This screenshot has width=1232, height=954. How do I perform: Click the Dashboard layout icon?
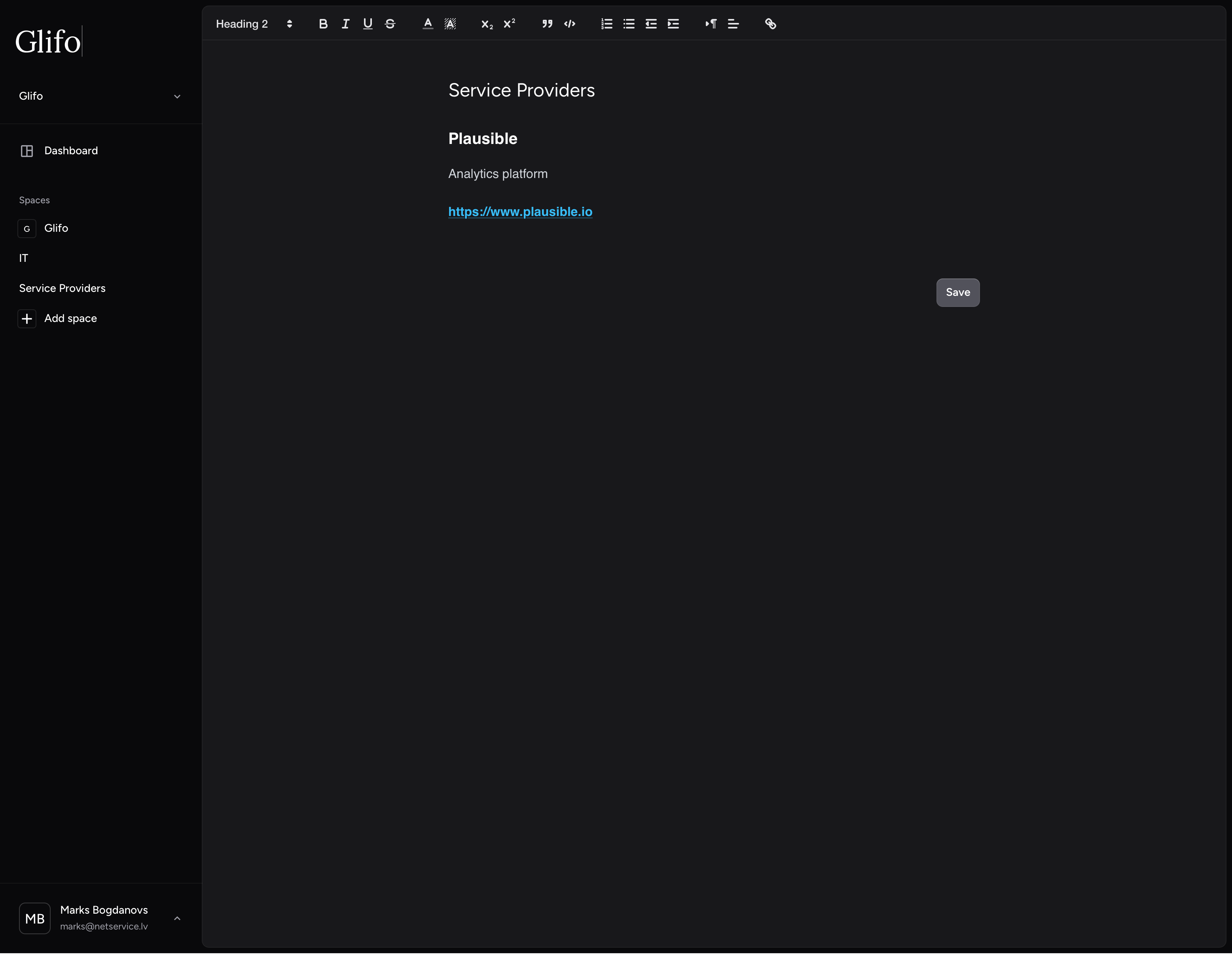pos(27,151)
